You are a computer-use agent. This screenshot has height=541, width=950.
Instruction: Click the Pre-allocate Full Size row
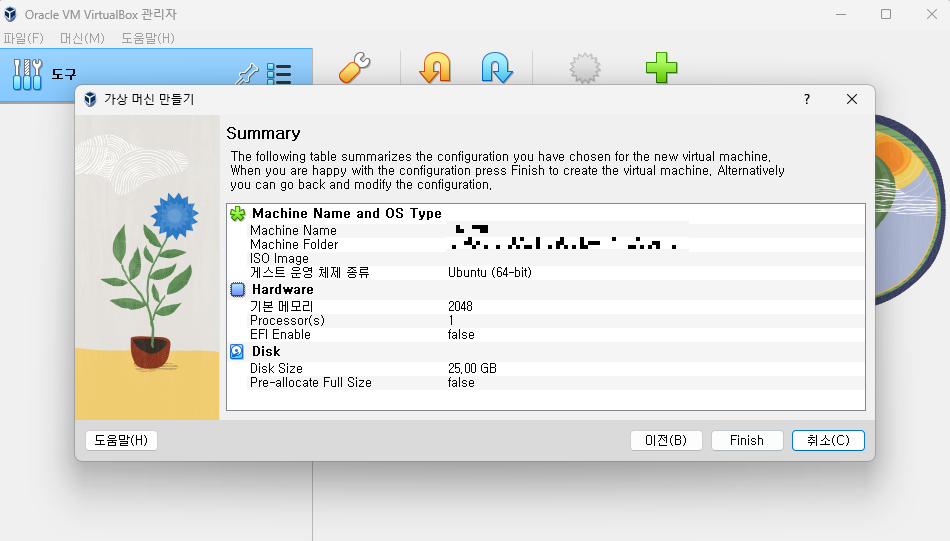coord(546,383)
